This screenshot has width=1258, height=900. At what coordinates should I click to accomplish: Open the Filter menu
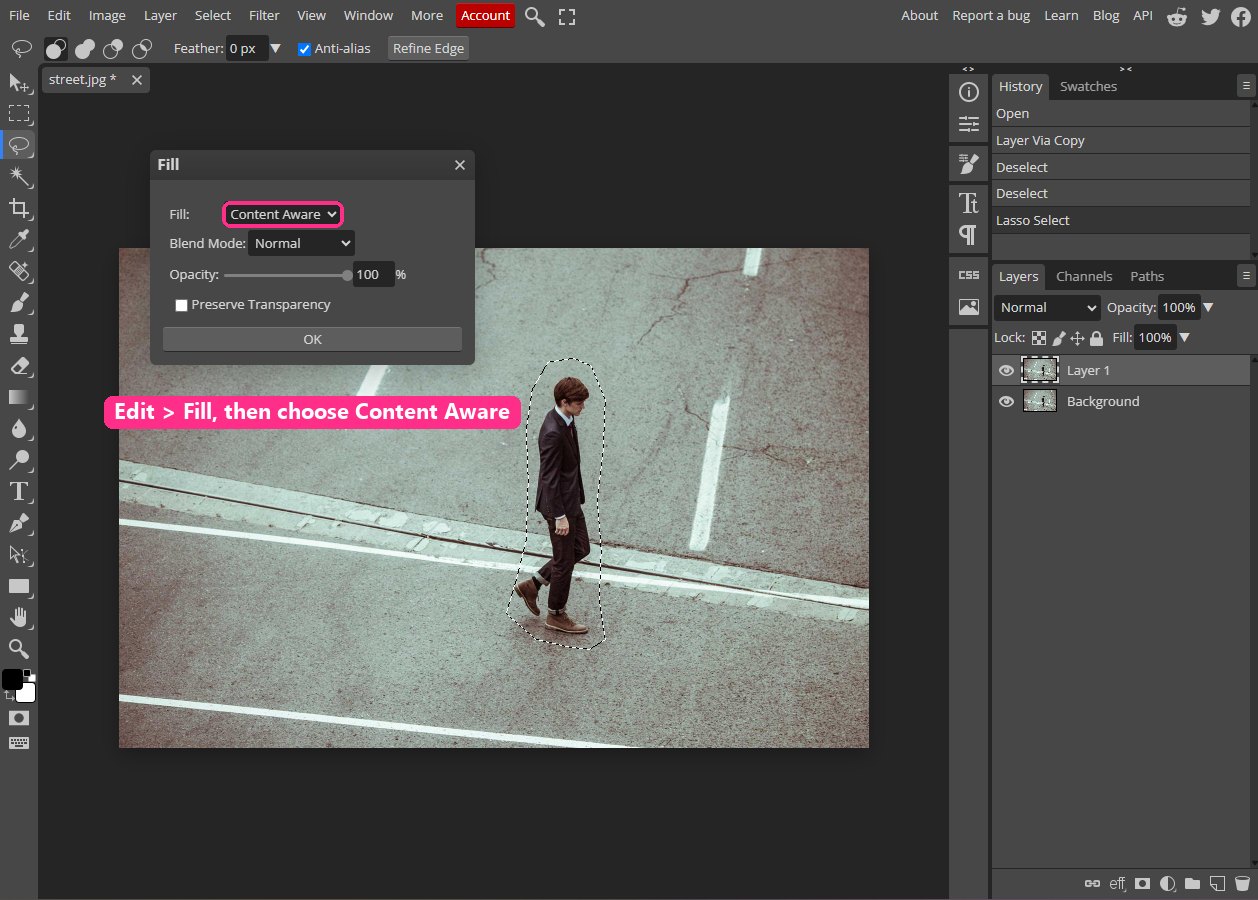(x=264, y=15)
